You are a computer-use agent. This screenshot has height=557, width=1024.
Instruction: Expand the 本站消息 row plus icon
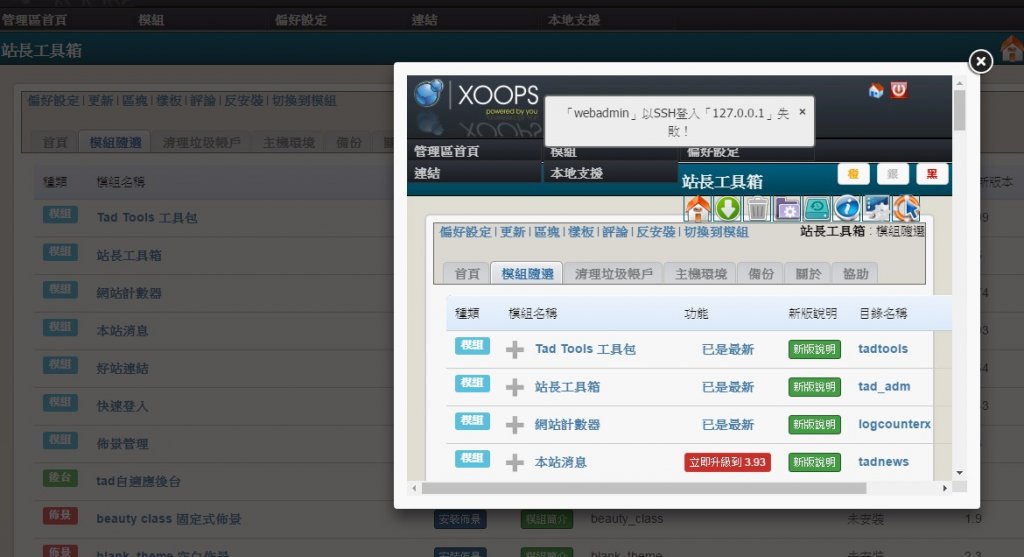pos(514,462)
